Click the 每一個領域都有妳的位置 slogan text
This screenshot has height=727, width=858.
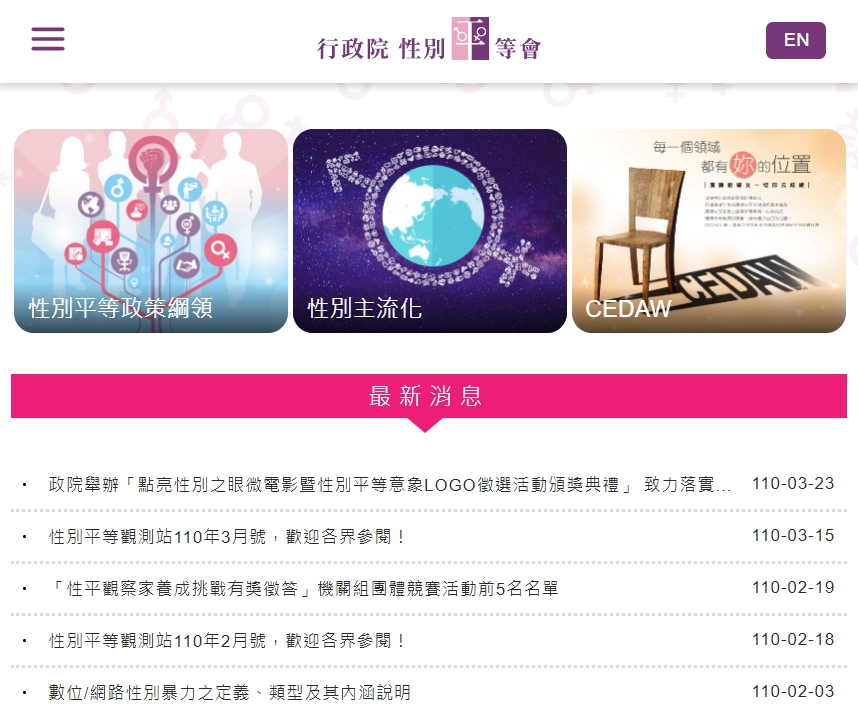click(732, 158)
